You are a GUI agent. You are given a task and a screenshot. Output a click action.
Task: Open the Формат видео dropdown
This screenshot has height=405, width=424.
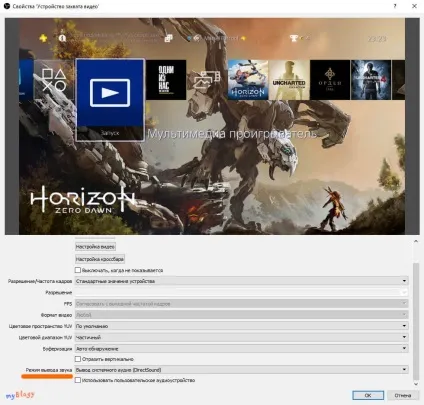tap(241, 315)
